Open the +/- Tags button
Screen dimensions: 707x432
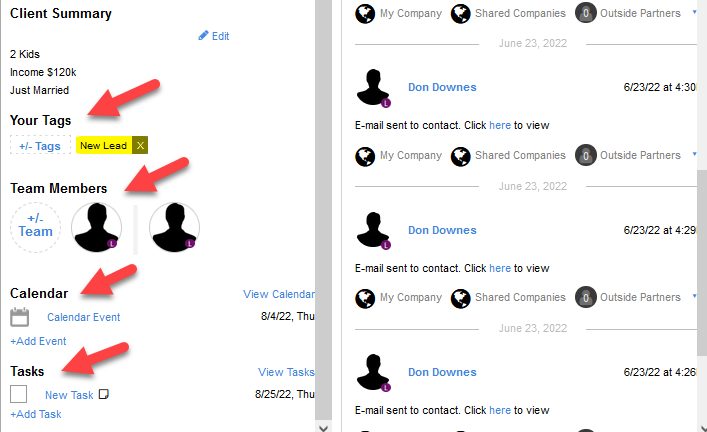click(40, 146)
